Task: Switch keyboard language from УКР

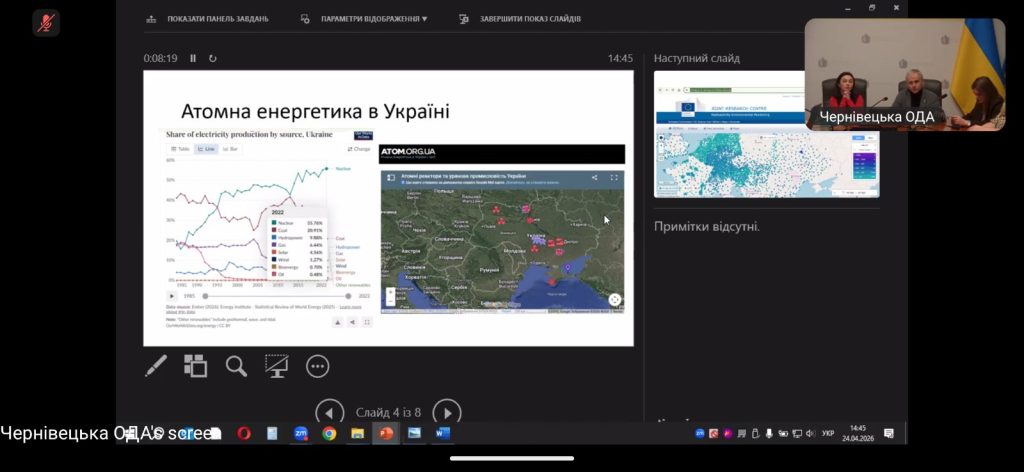Action: pos(827,433)
